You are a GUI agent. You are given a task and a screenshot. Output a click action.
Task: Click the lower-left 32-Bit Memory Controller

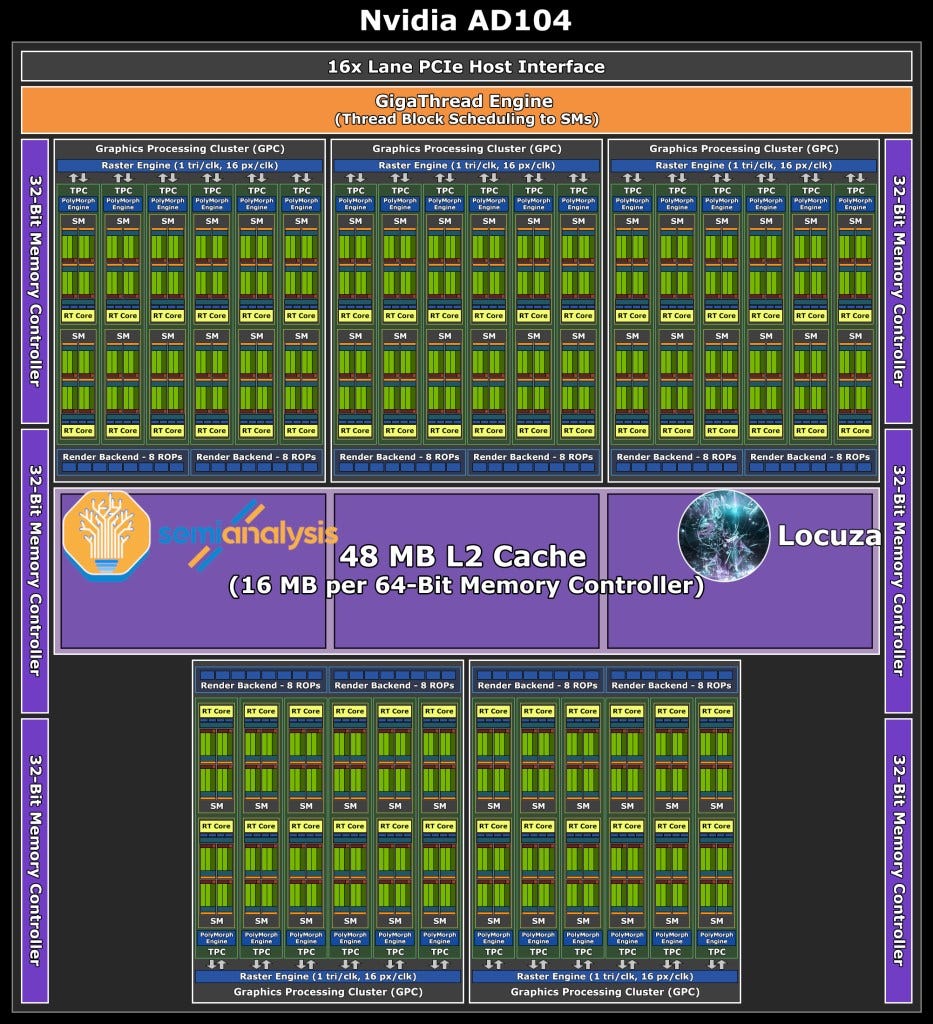pos(35,861)
